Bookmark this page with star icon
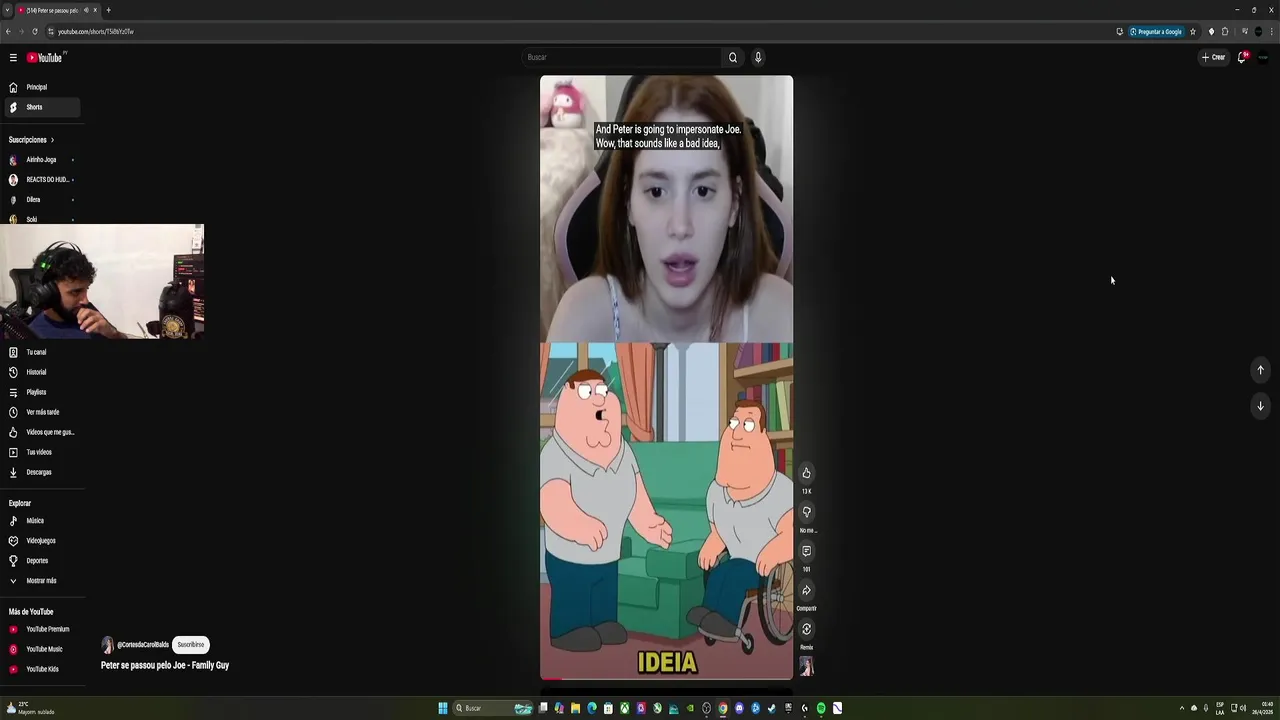This screenshot has width=1280, height=720. click(x=1192, y=32)
